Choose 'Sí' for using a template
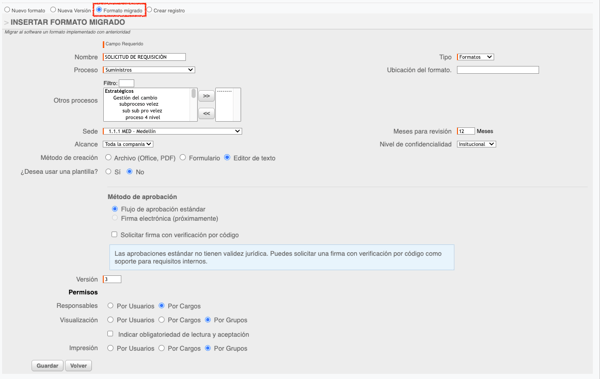Viewport: 600px width, 379px height. [108, 172]
